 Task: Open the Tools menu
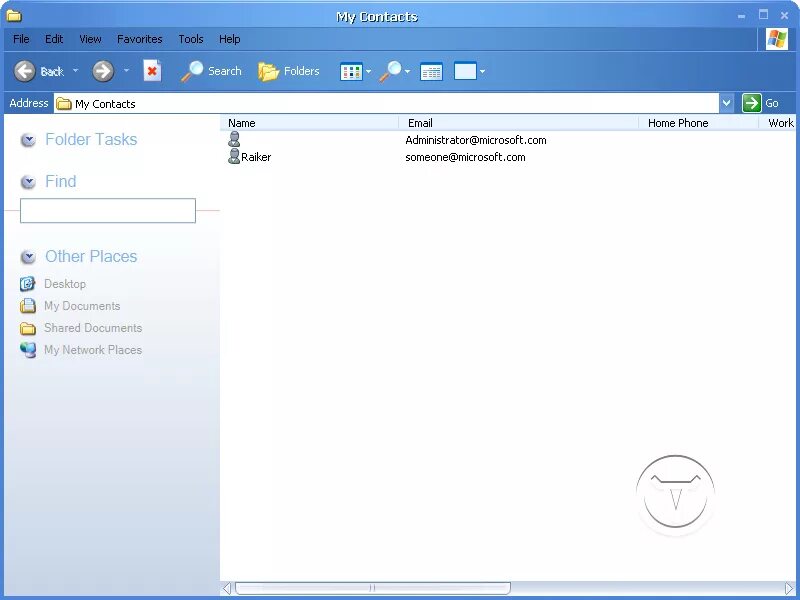click(191, 39)
